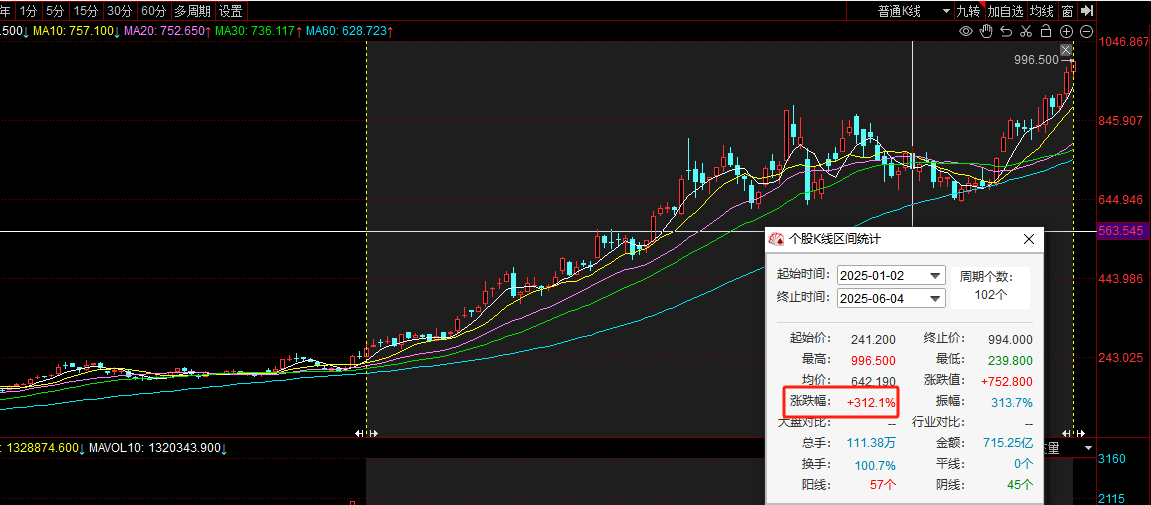Image resolution: width=1151 pixels, height=505 pixels.
Task: Switch to the 60分 period tab
Action: [153, 11]
